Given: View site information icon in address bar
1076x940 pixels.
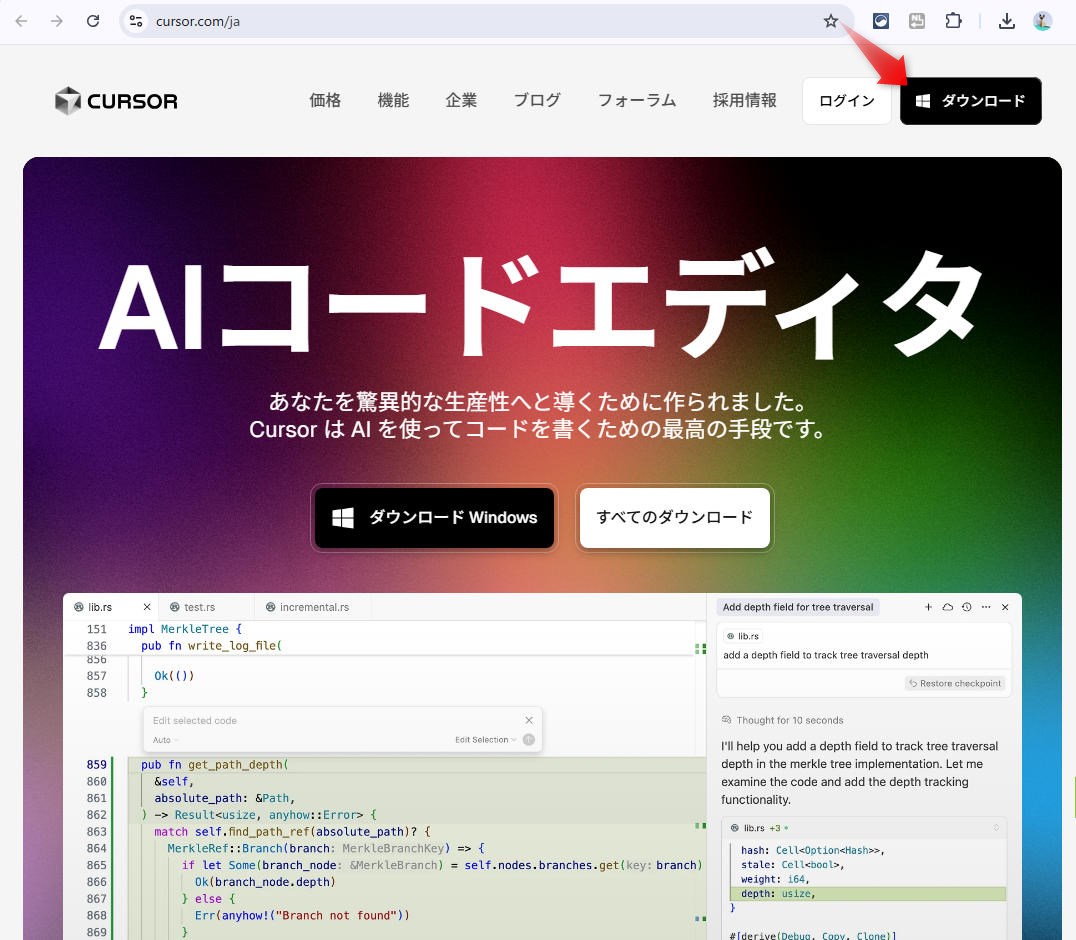Looking at the screenshot, I should 137,21.
